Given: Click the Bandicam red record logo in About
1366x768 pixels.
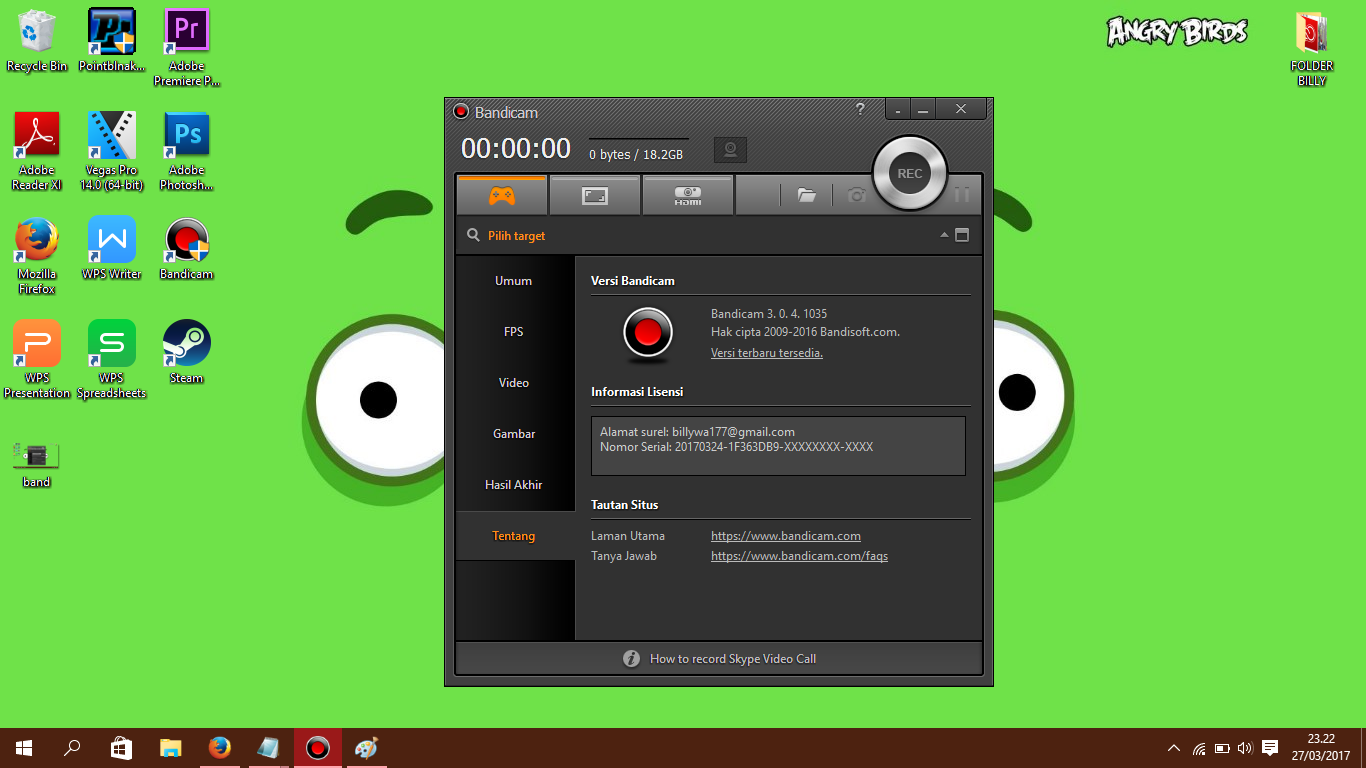Looking at the screenshot, I should (x=647, y=333).
